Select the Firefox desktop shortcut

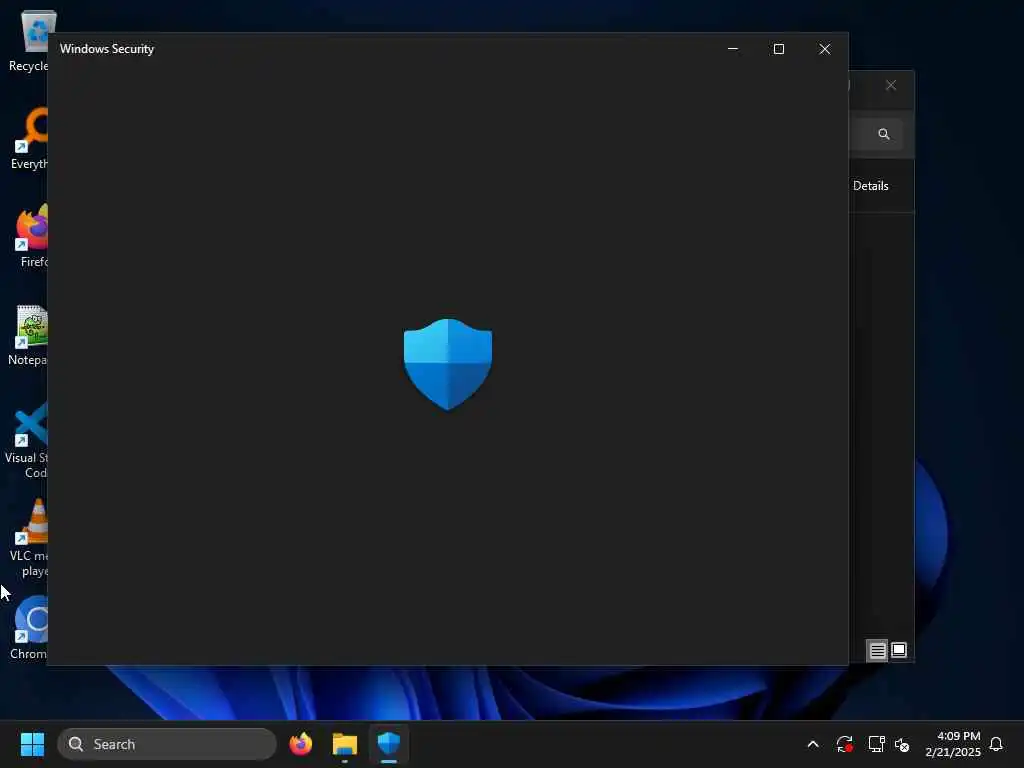tap(31, 236)
